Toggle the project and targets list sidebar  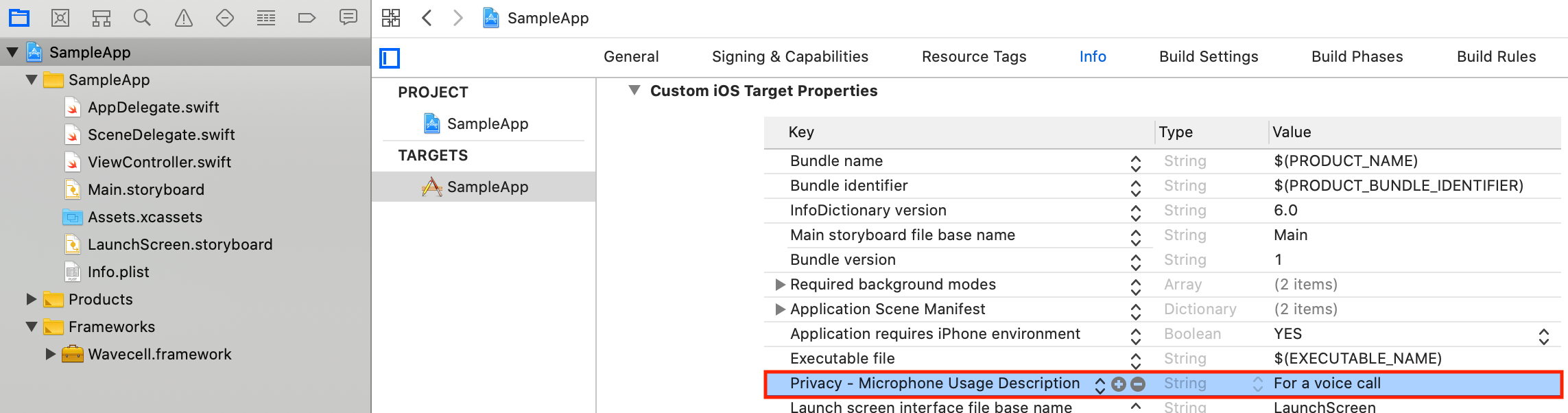pos(390,58)
